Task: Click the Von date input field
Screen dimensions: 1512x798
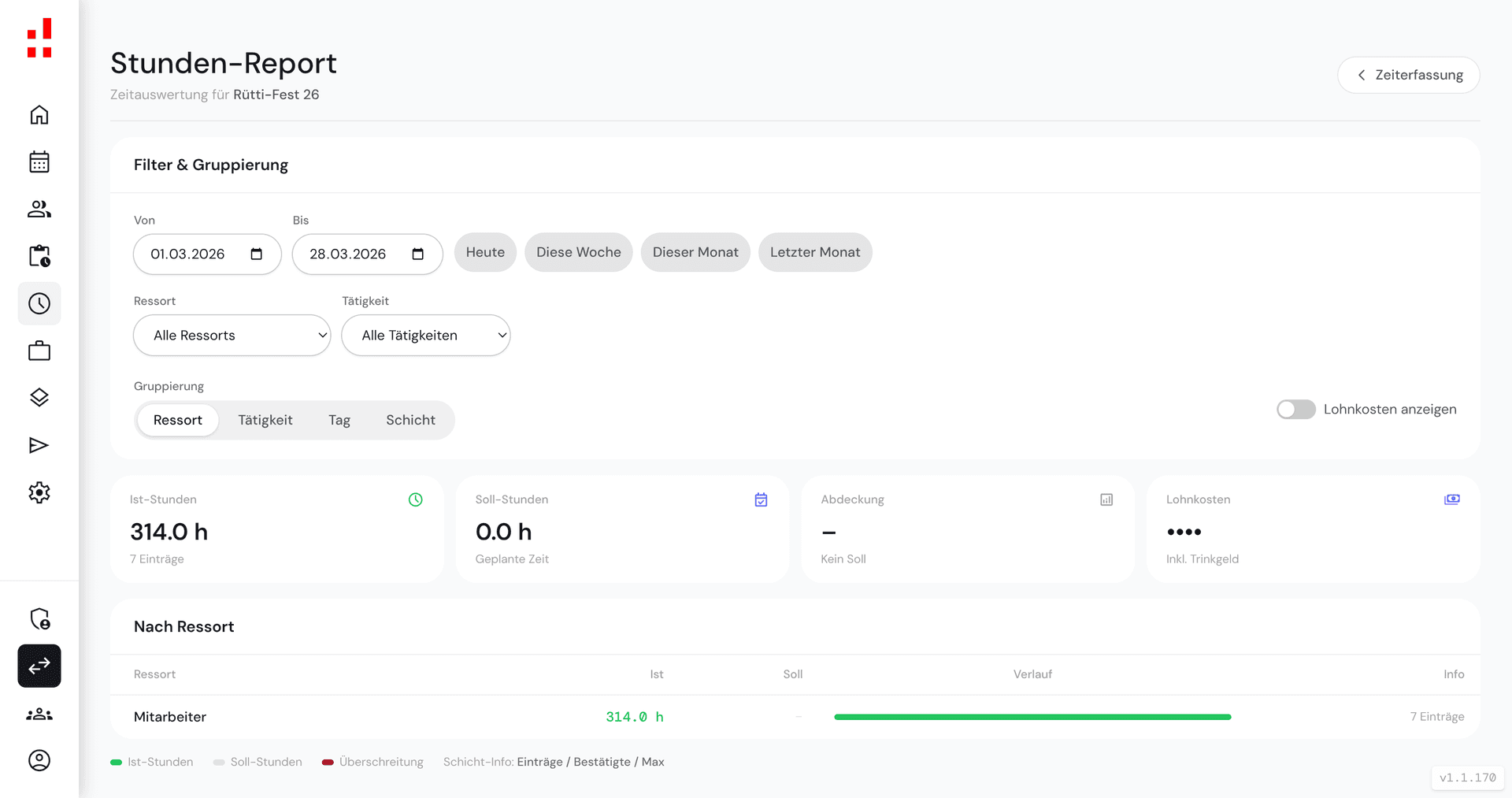Action: pyautogui.click(x=189, y=254)
